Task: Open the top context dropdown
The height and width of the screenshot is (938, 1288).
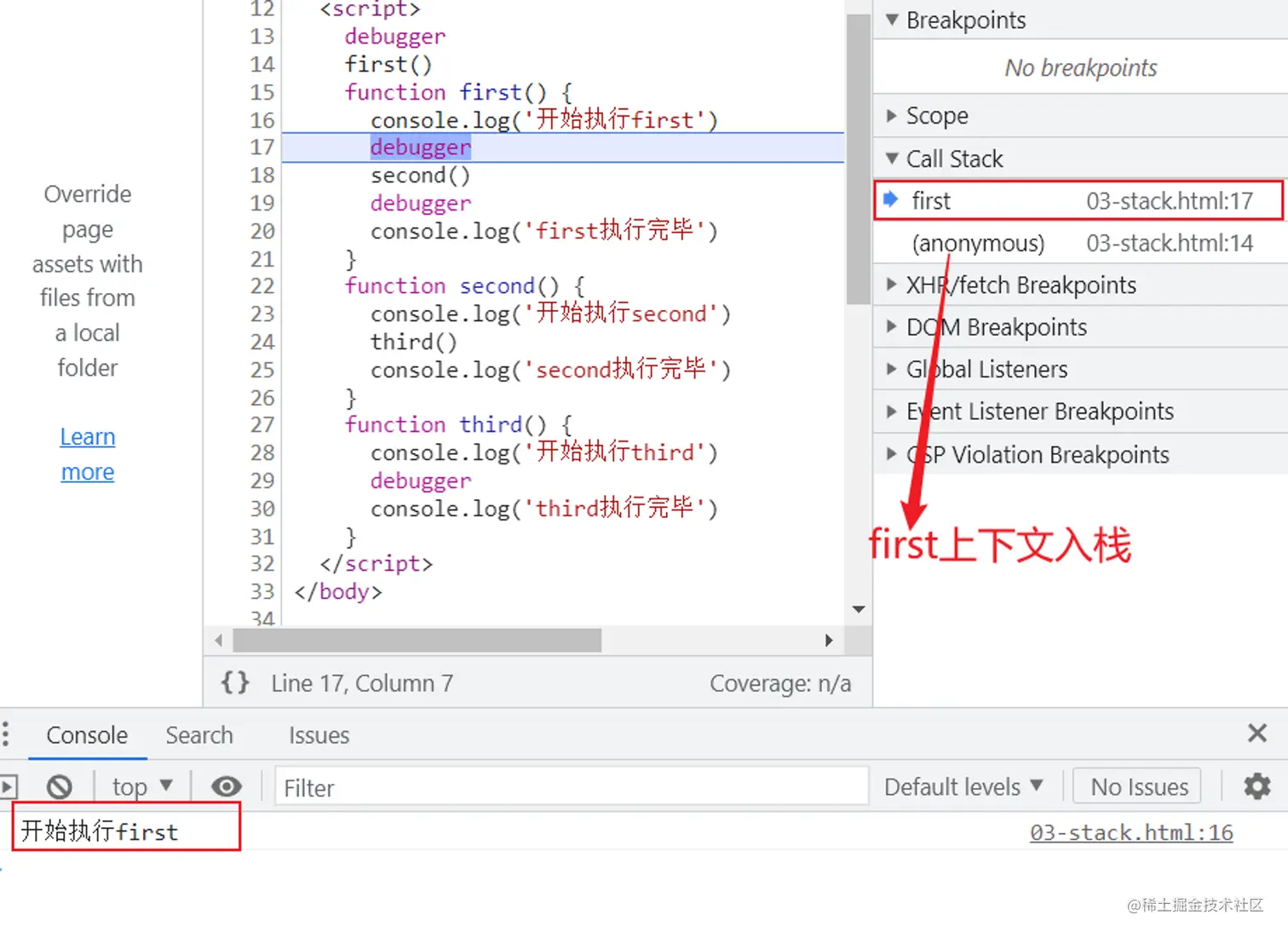Action: [142, 786]
